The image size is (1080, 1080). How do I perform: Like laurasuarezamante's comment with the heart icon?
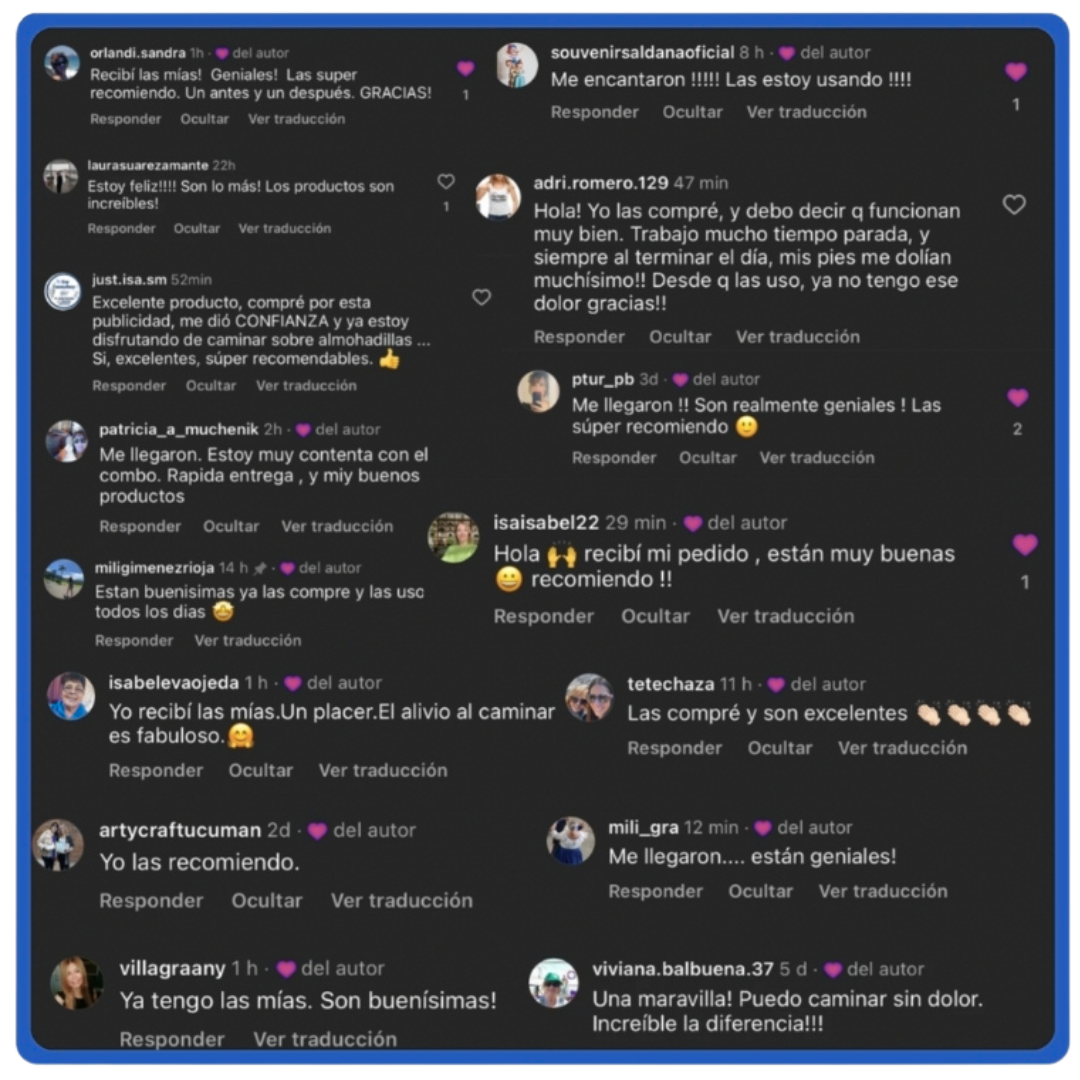(446, 181)
